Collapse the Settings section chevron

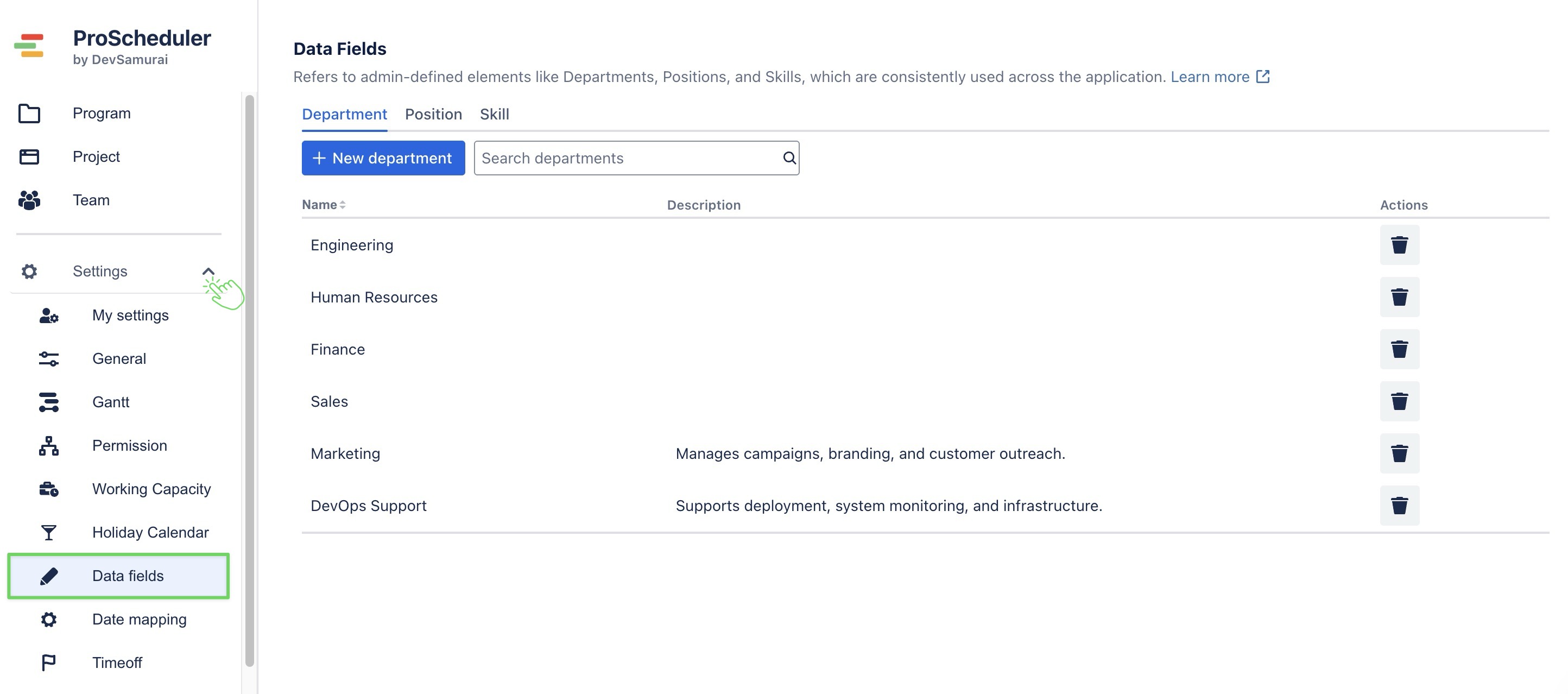[x=208, y=272]
